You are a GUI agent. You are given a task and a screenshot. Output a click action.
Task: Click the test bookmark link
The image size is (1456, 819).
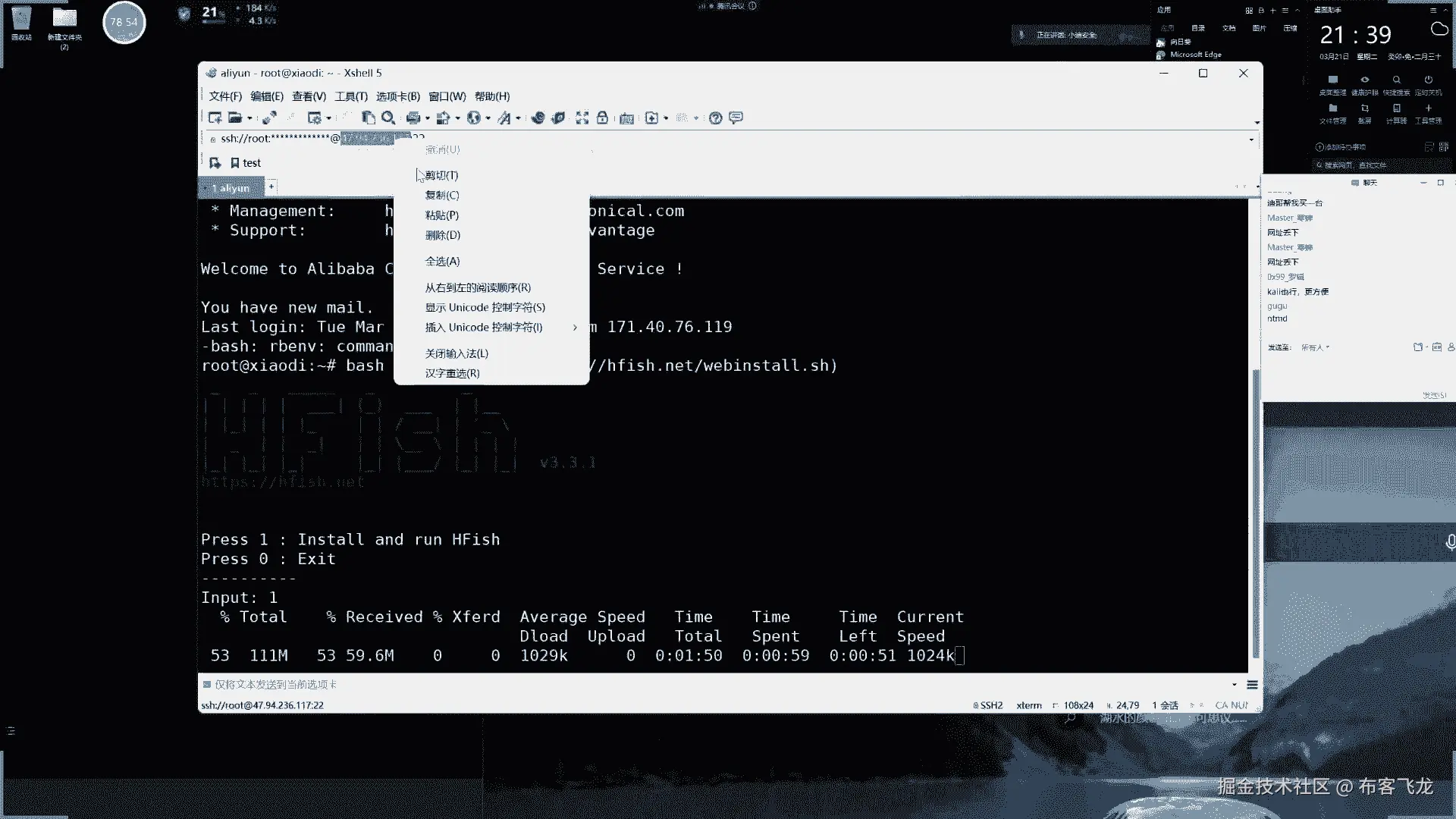pos(246,163)
